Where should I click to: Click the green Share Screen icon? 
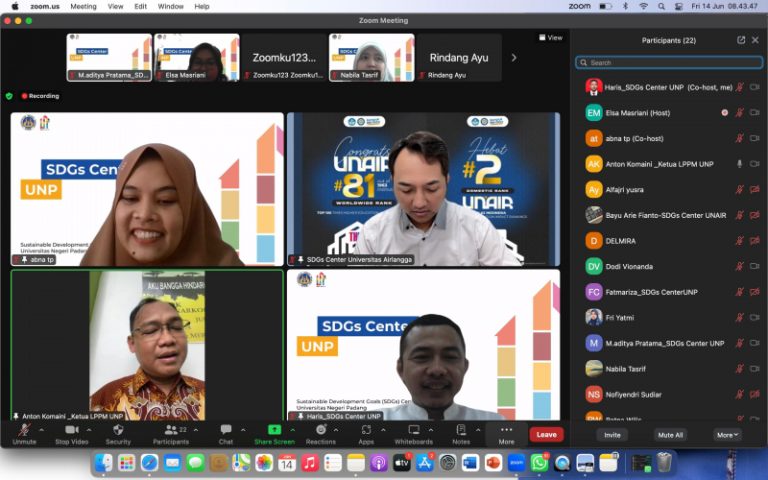[274, 430]
